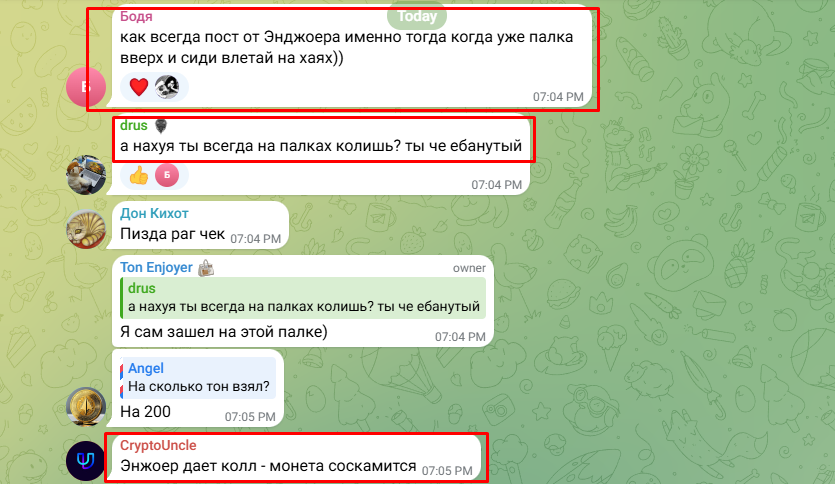Click the red heart reaction on Бодя's message
This screenshot has width=835, height=484.
pos(139,86)
